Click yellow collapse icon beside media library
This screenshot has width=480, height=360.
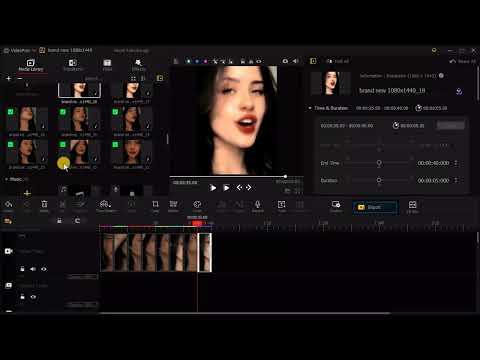click(160, 78)
